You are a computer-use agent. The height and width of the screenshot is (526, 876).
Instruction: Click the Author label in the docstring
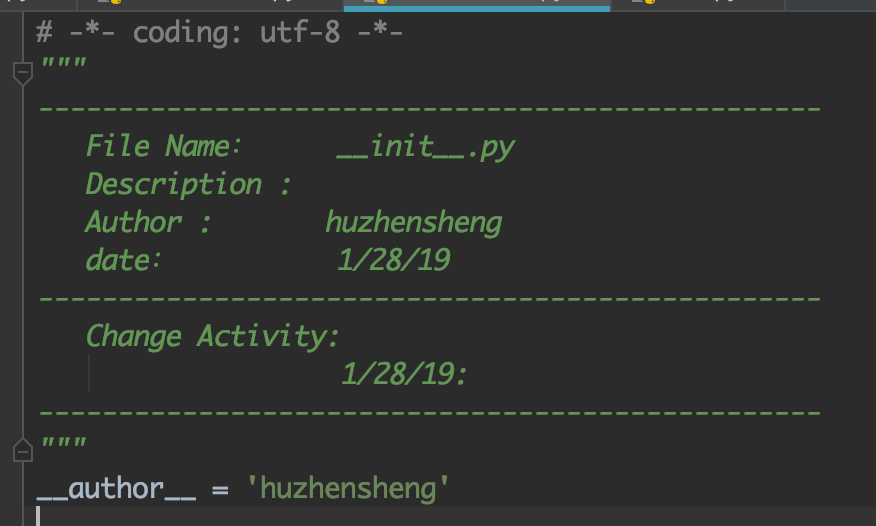(134, 222)
